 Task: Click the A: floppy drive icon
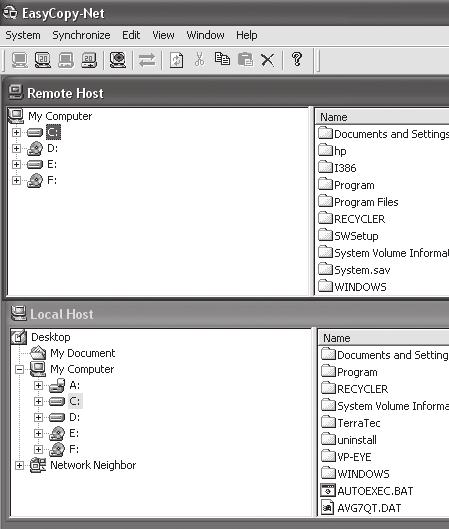57,385
